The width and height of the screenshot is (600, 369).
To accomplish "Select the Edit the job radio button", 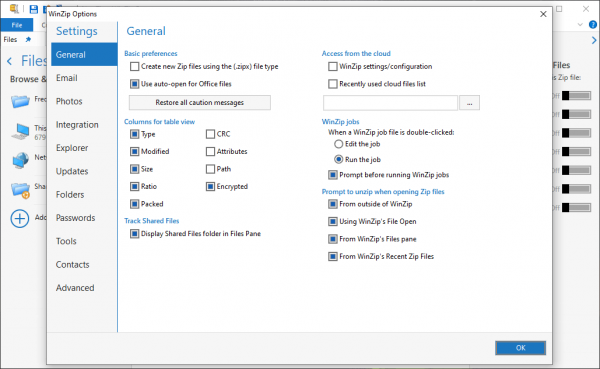I will (x=338, y=144).
